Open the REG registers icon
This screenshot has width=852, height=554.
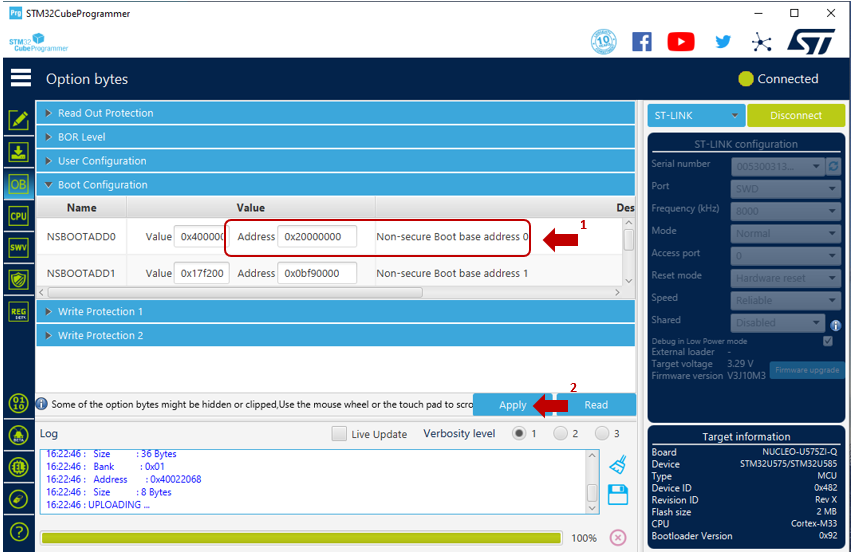click(x=18, y=312)
